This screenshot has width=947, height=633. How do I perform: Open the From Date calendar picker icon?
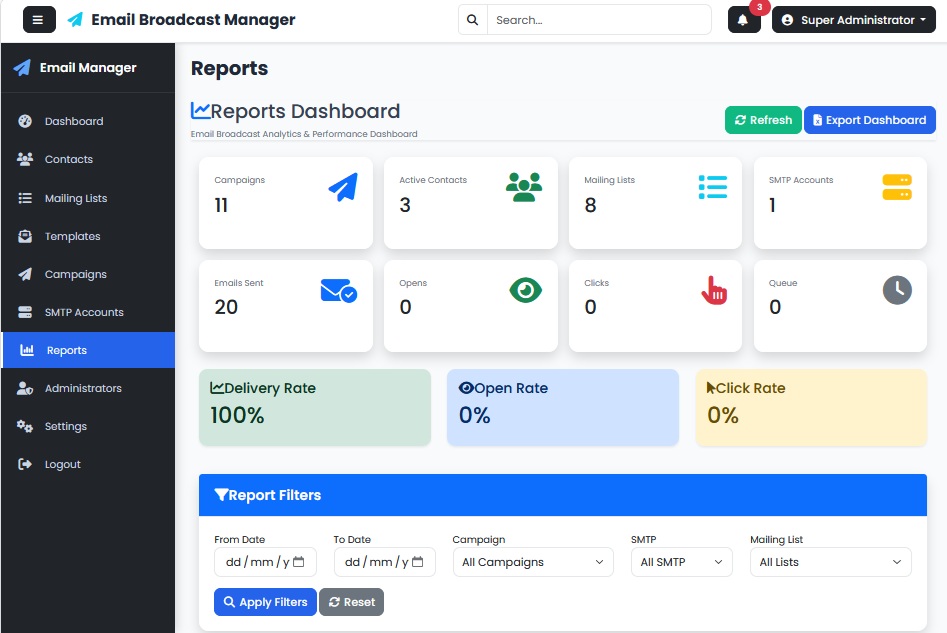pos(298,562)
